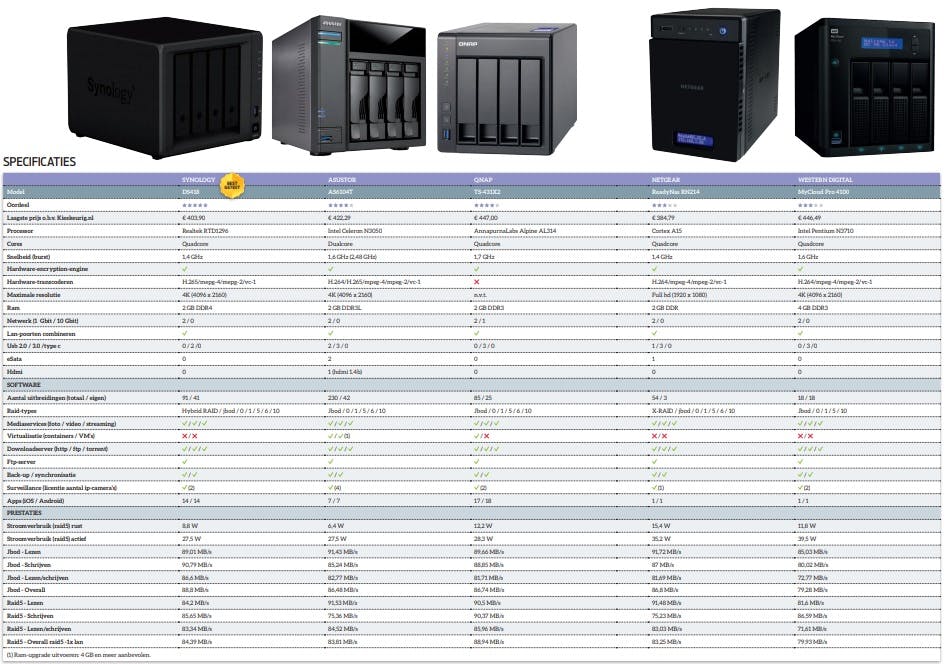The image size is (948, 664).
Task: Click Western Digital's Ftp-server check mark
Action: [800, 462]
